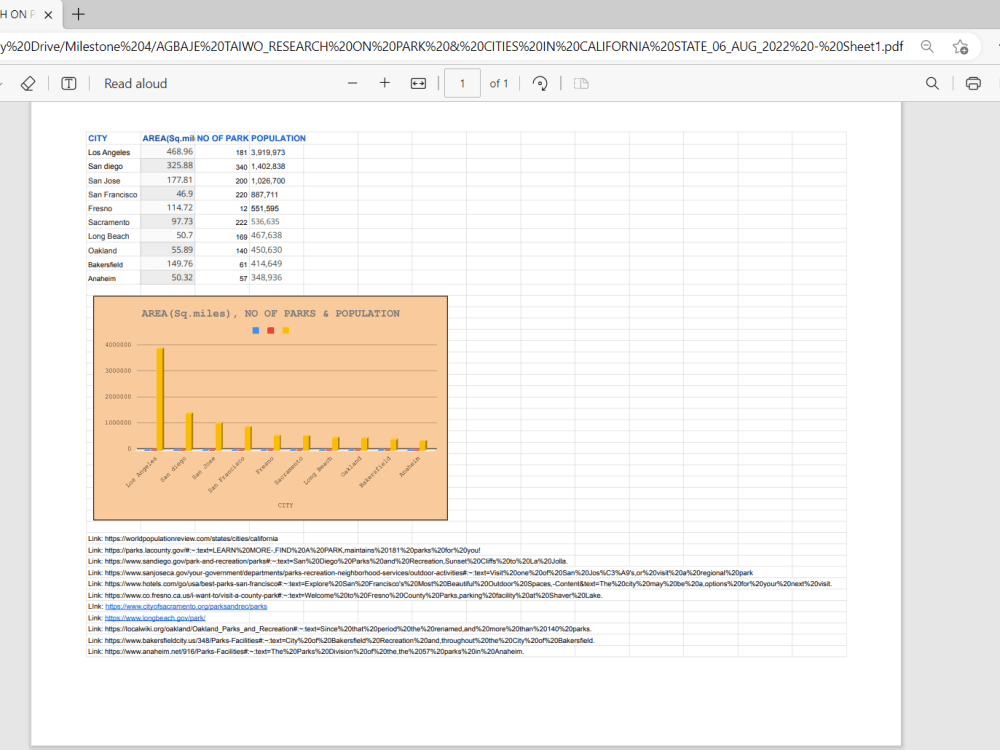Click the Oakland city cell

103,251
